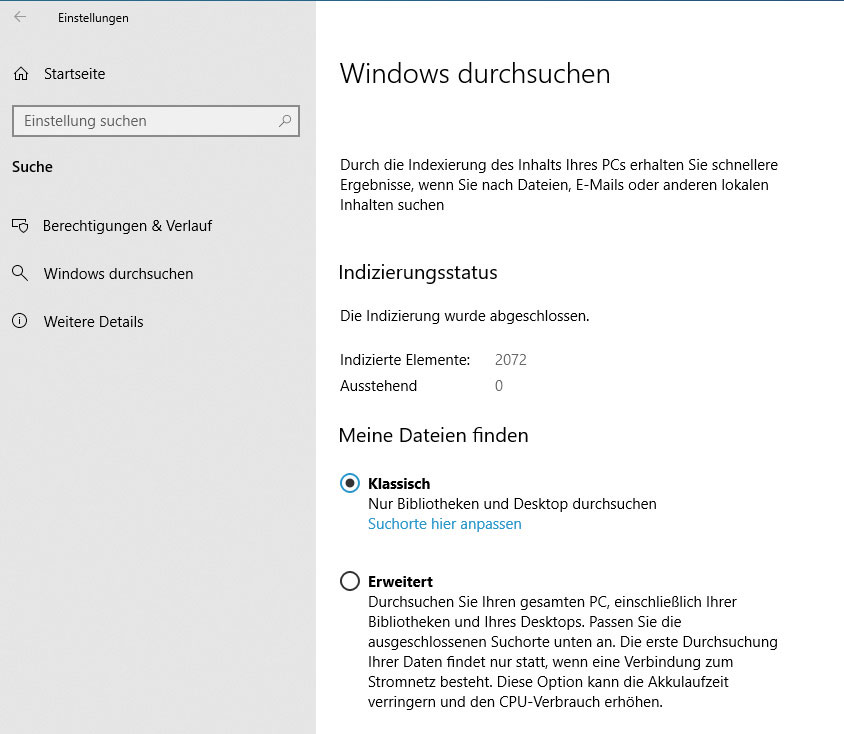Open the Weitere Details page
The image size is (844, 734).
click(x=94, y=321)
